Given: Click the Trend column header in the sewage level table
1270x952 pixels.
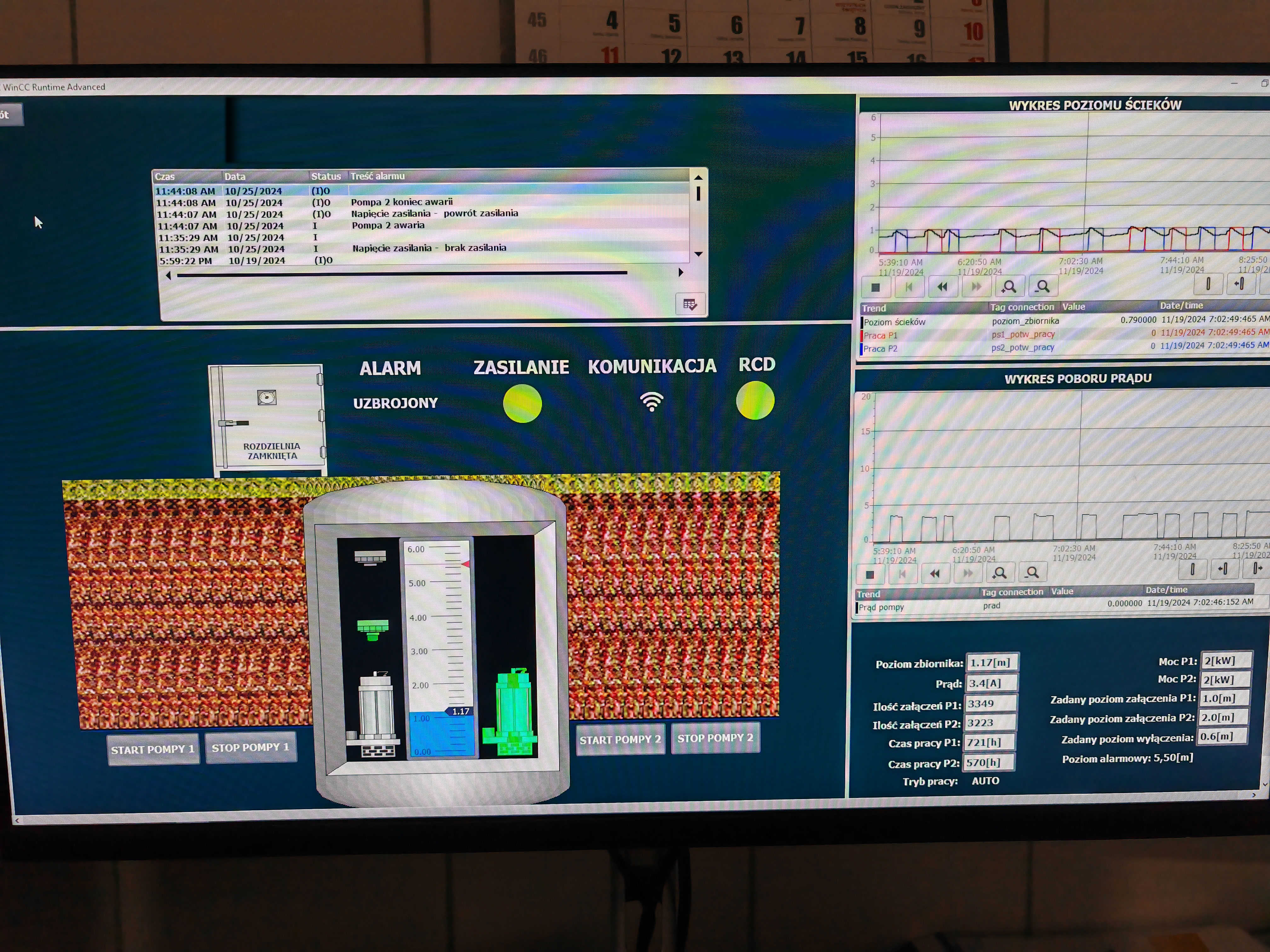Looking at the screenshot, I should pos(874,308).
